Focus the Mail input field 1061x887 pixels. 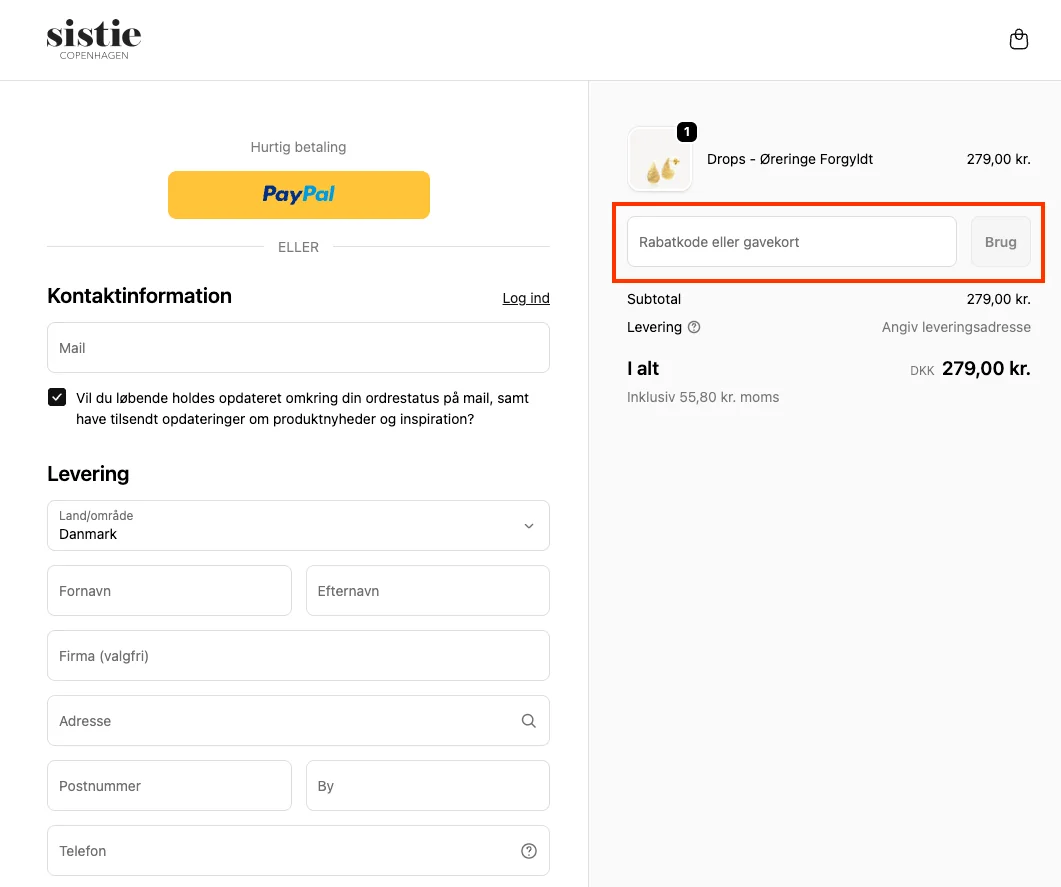[298, 348]
